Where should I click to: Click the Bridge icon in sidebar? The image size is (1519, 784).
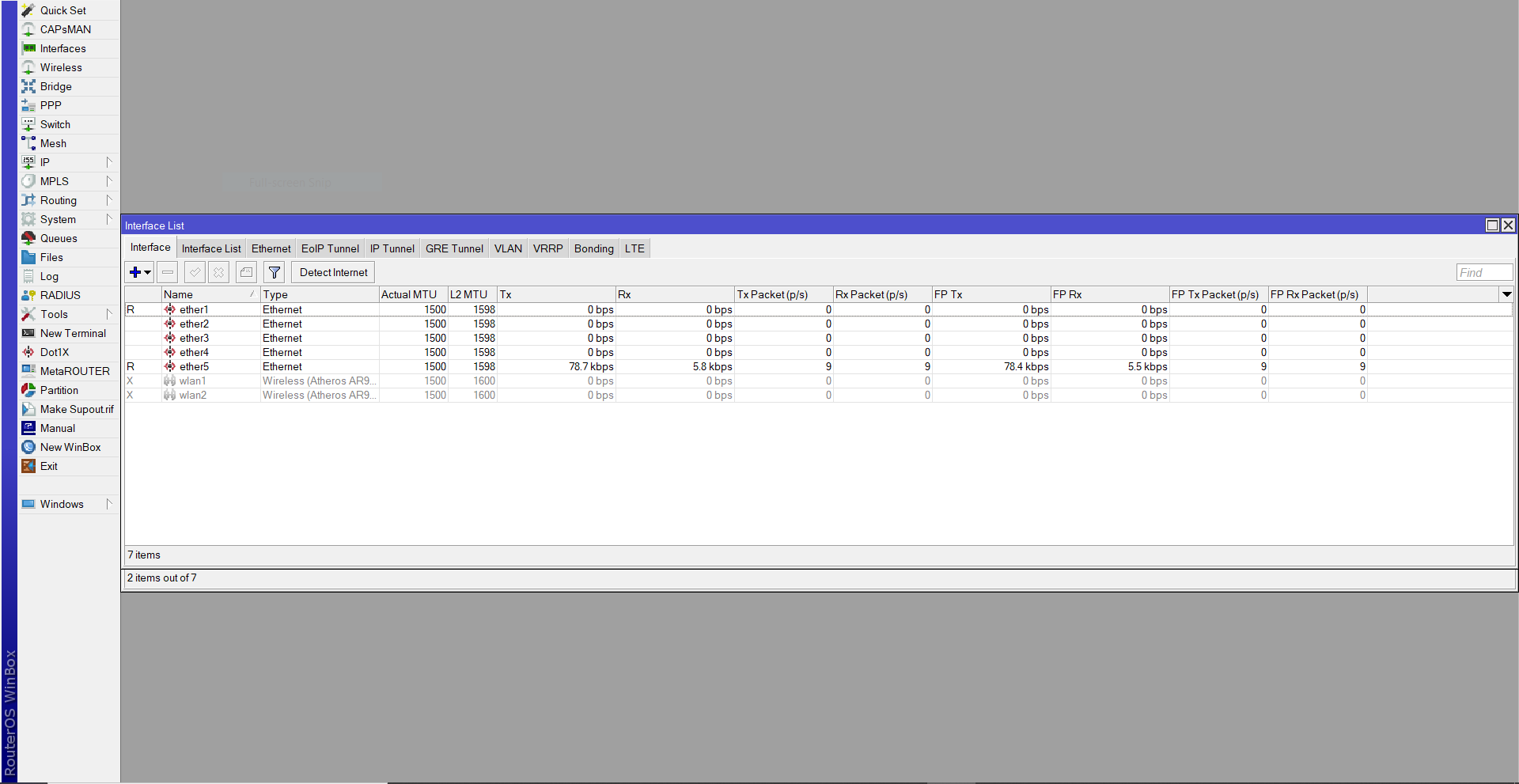coord(28,86)
